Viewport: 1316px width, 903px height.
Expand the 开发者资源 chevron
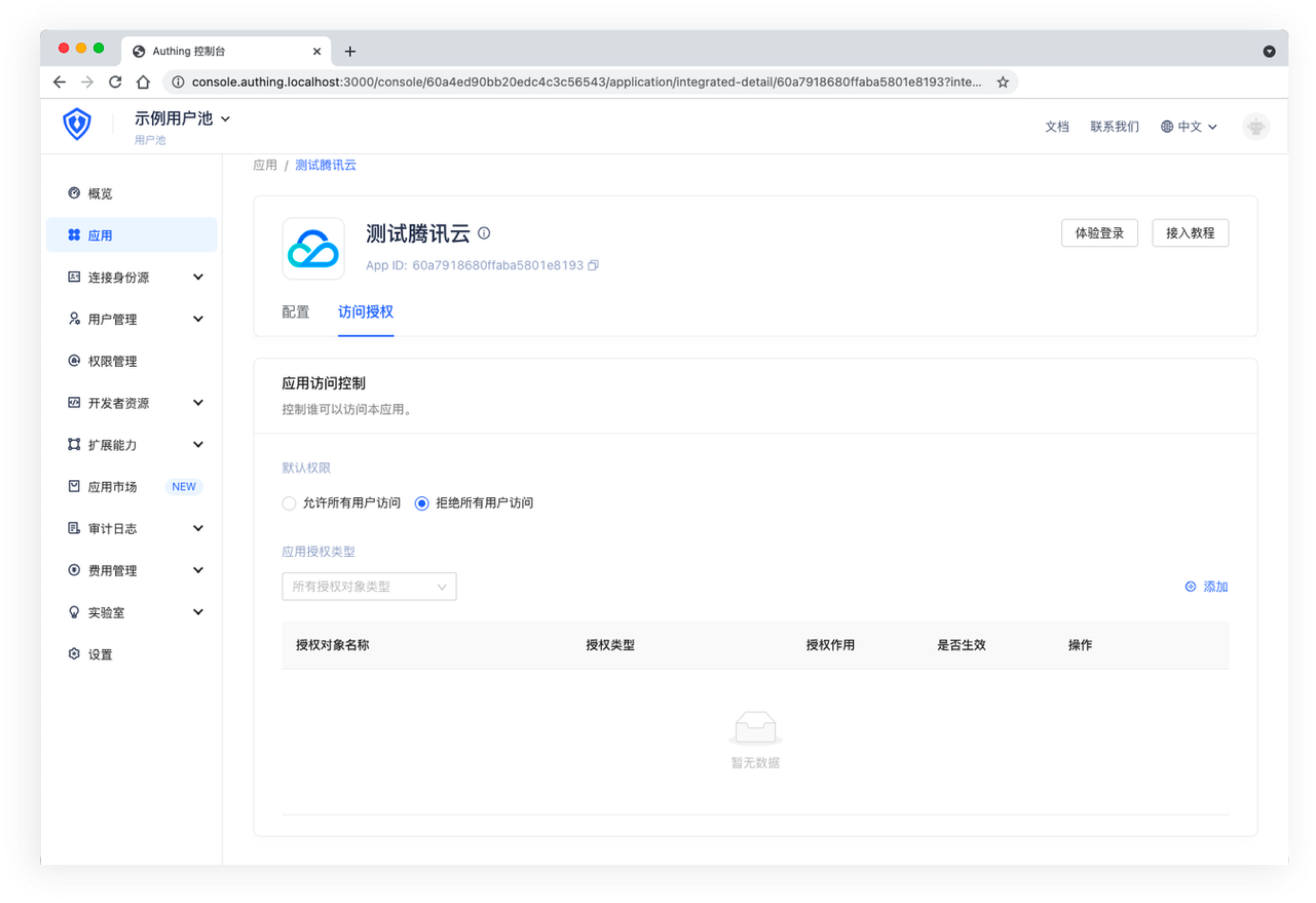pos(198,403)
